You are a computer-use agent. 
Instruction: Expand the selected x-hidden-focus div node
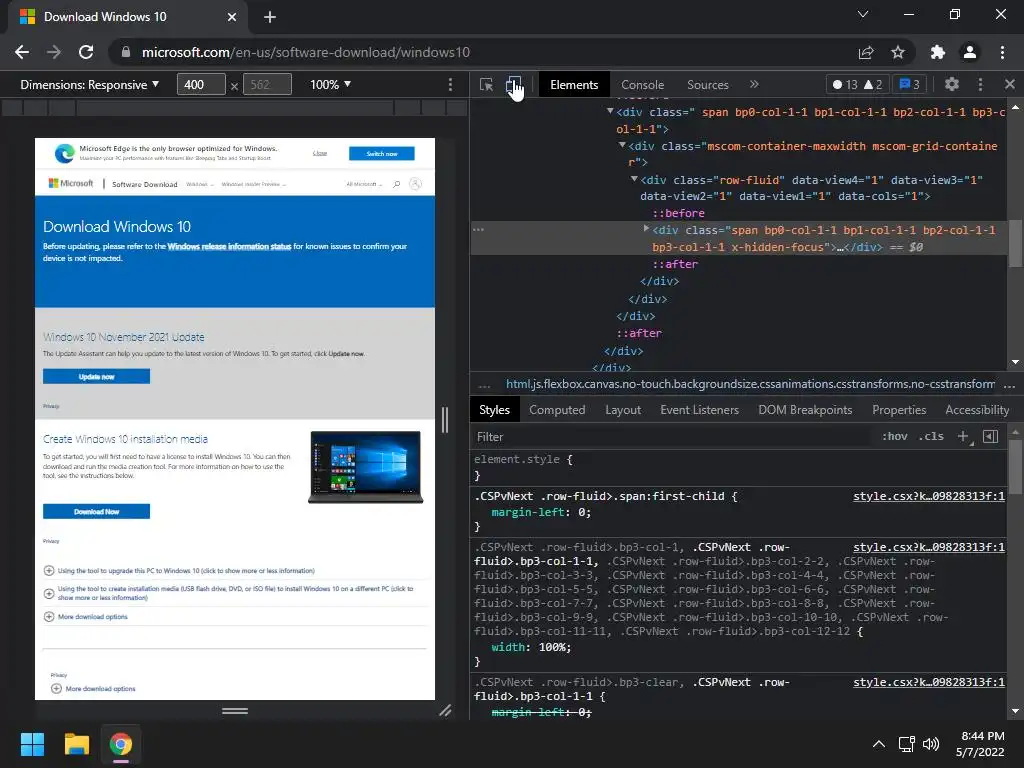pyautogui.click(x=646, y=229)
